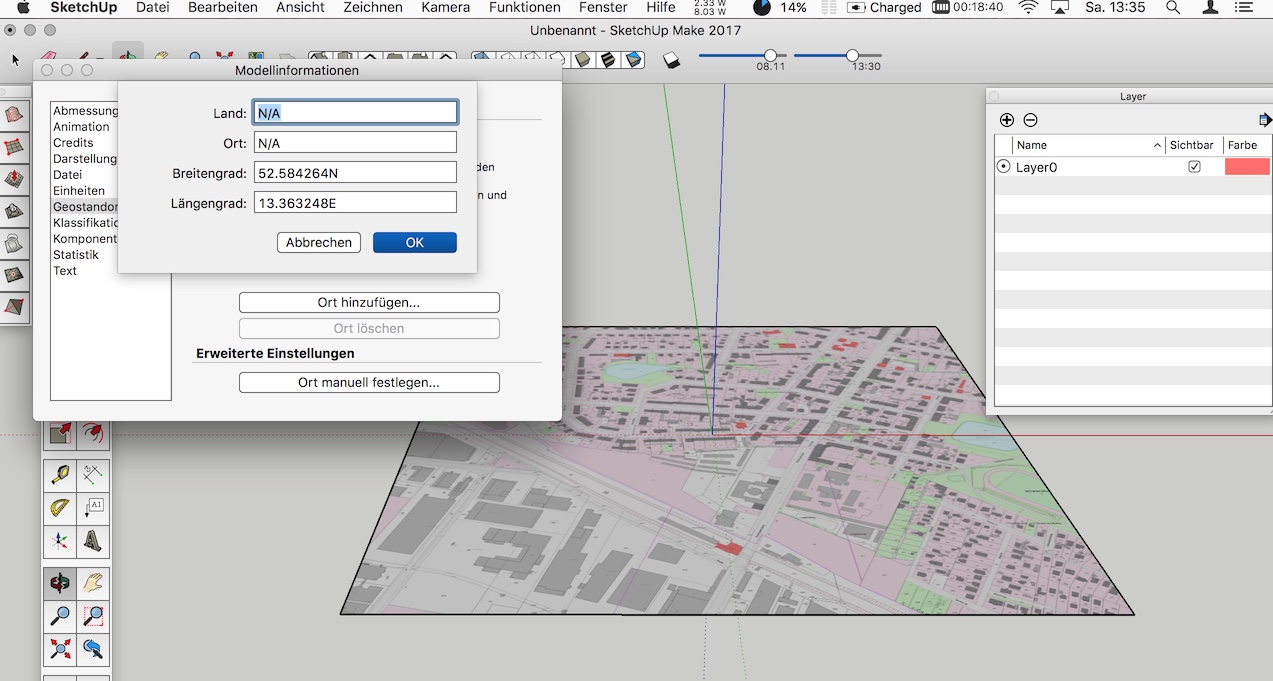Select the Tape Measure tool
Image resolution: width=1273 pixels, height=681 pixels.
pos(60,475)
